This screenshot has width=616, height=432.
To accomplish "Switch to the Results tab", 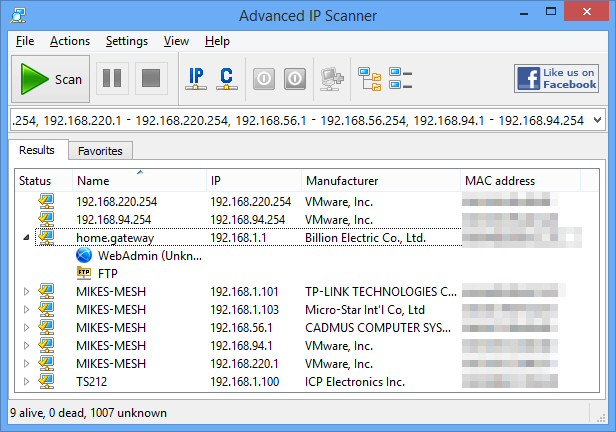I will (x=37, y=150).
